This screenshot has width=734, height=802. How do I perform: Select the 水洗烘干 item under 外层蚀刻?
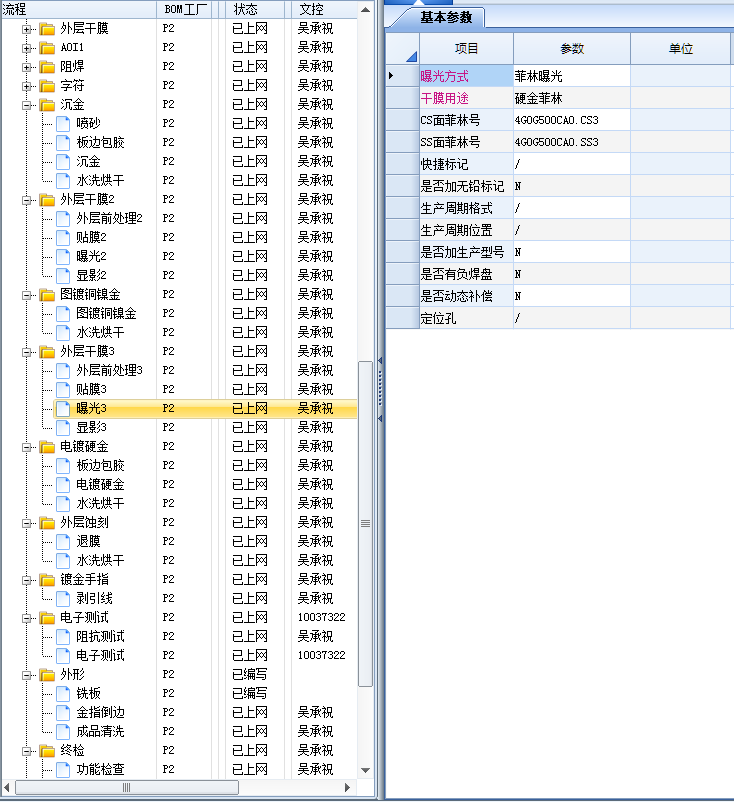(x=100, y=561)
